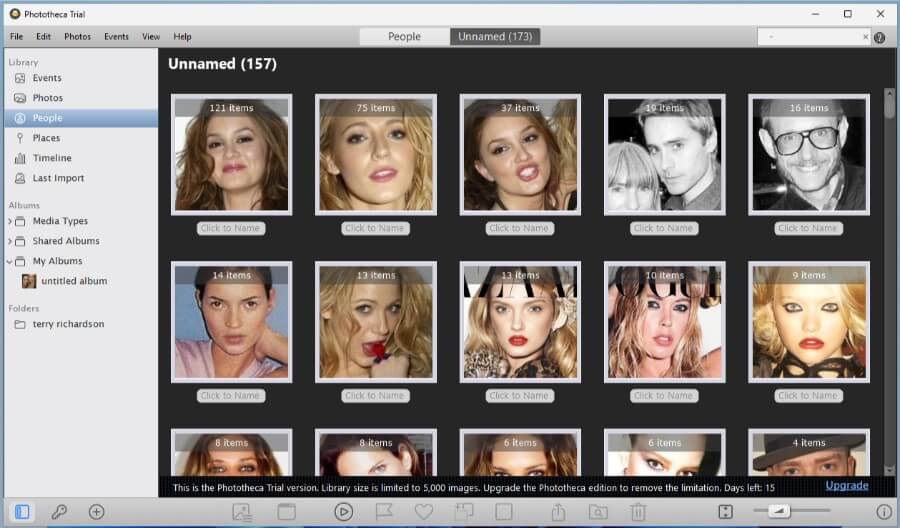Image resolution: width=900 pixels, height=528 pixels.
Task: Open the info panel icon
Action: click(884, 512)
